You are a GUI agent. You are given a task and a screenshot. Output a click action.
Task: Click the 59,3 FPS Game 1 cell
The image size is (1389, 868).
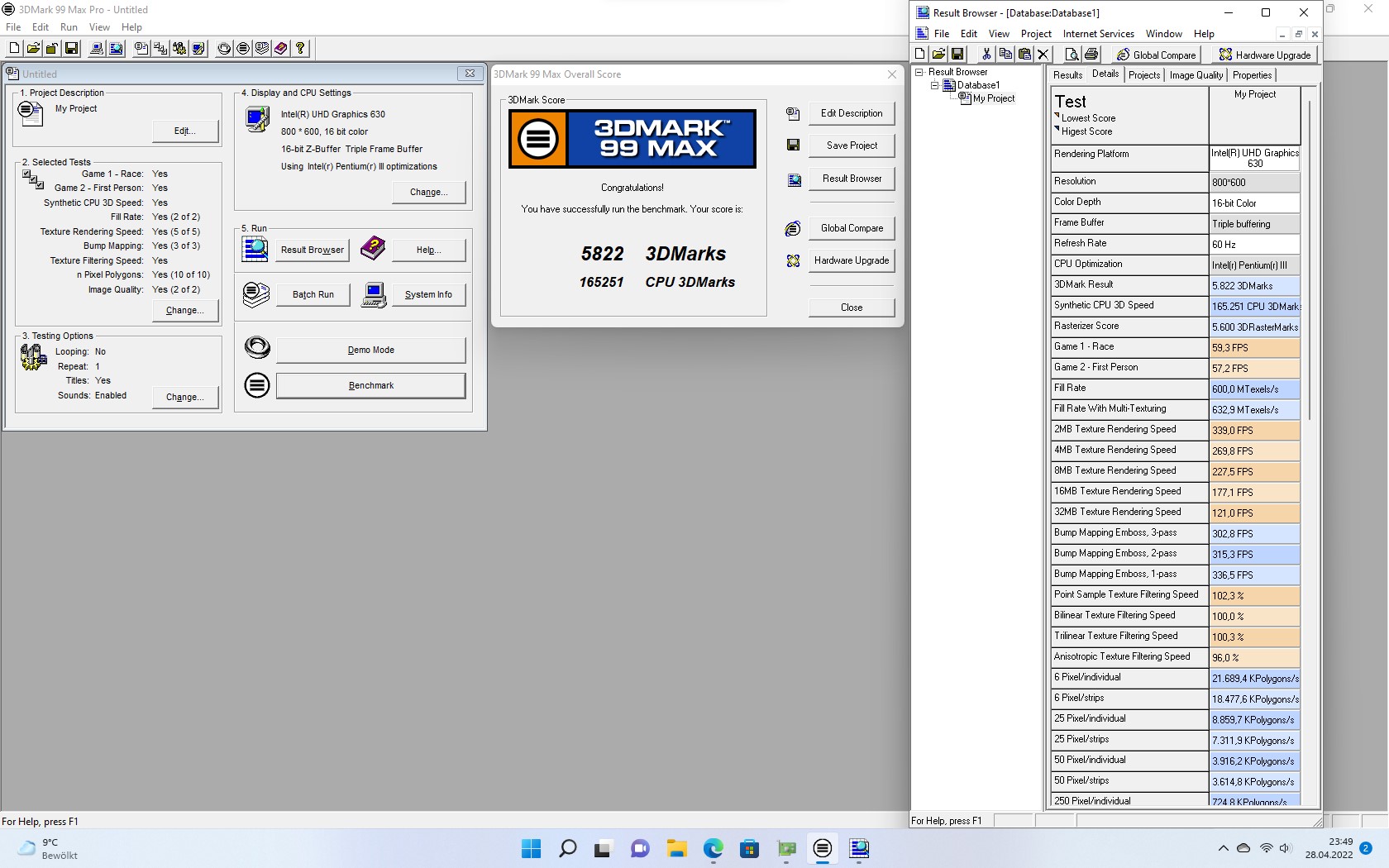pyautogui.click(x=1254, y=347)
